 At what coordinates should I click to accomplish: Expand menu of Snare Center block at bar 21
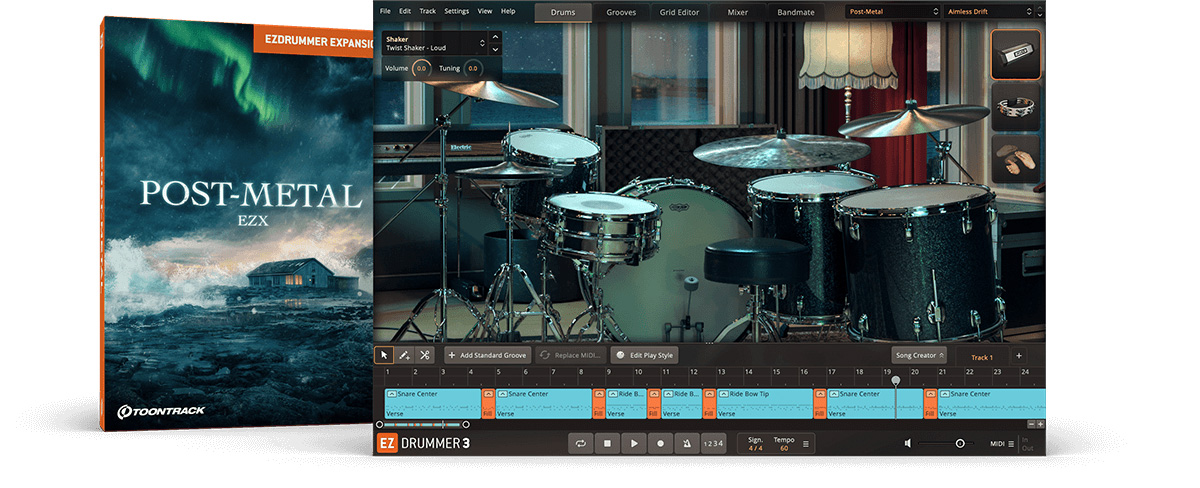pos(944,394)
